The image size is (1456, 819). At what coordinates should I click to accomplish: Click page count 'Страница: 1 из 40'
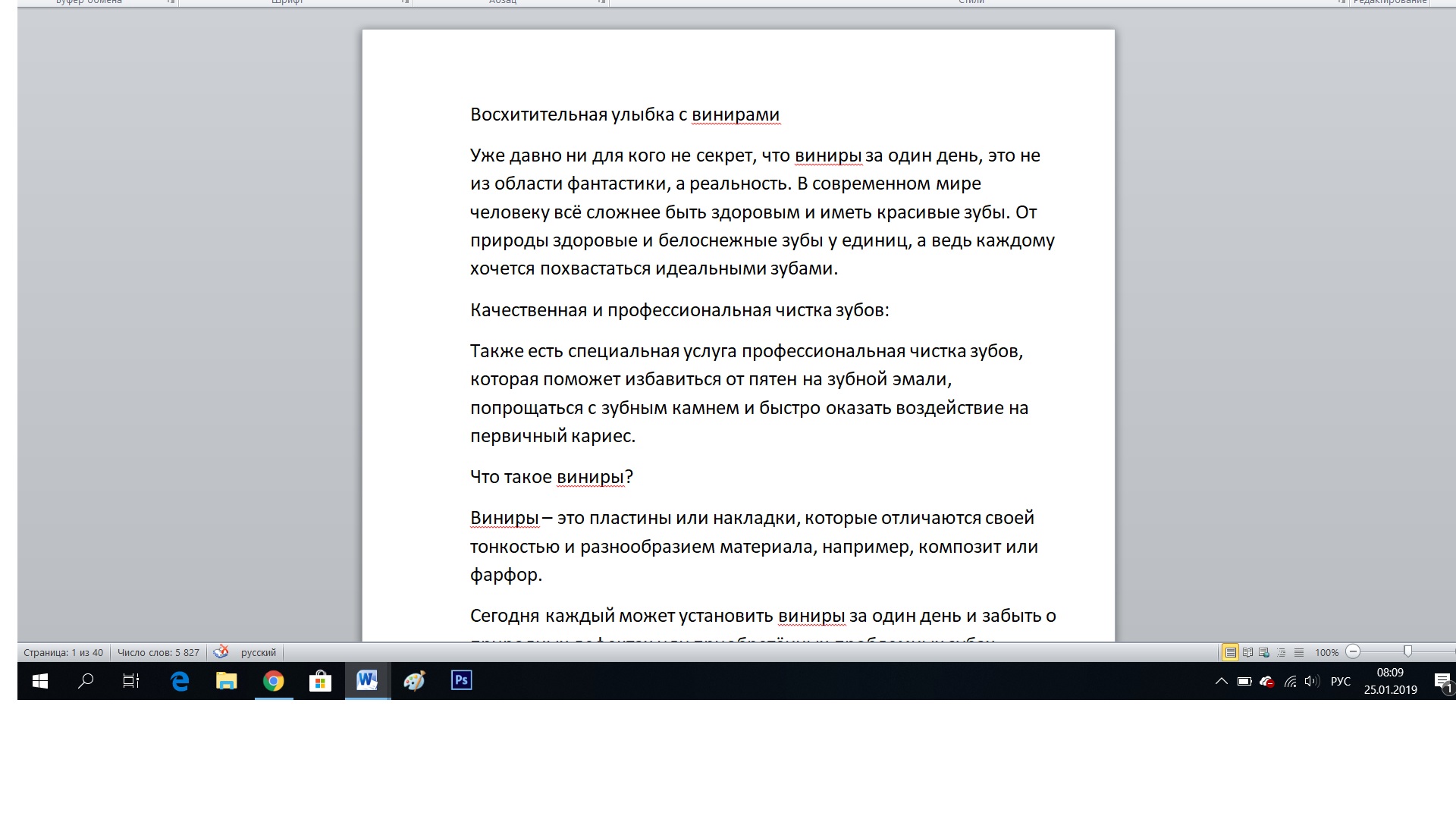pos(63,652)
